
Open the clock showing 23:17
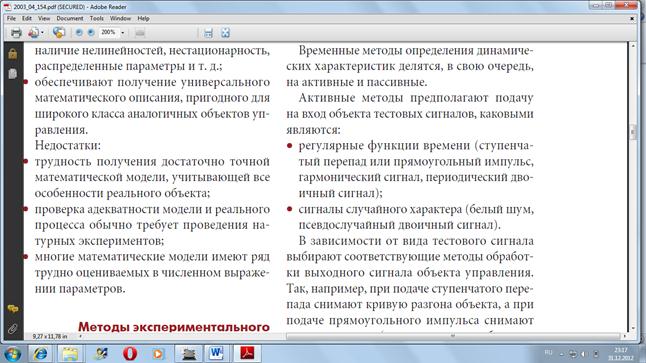pos(620,354)
